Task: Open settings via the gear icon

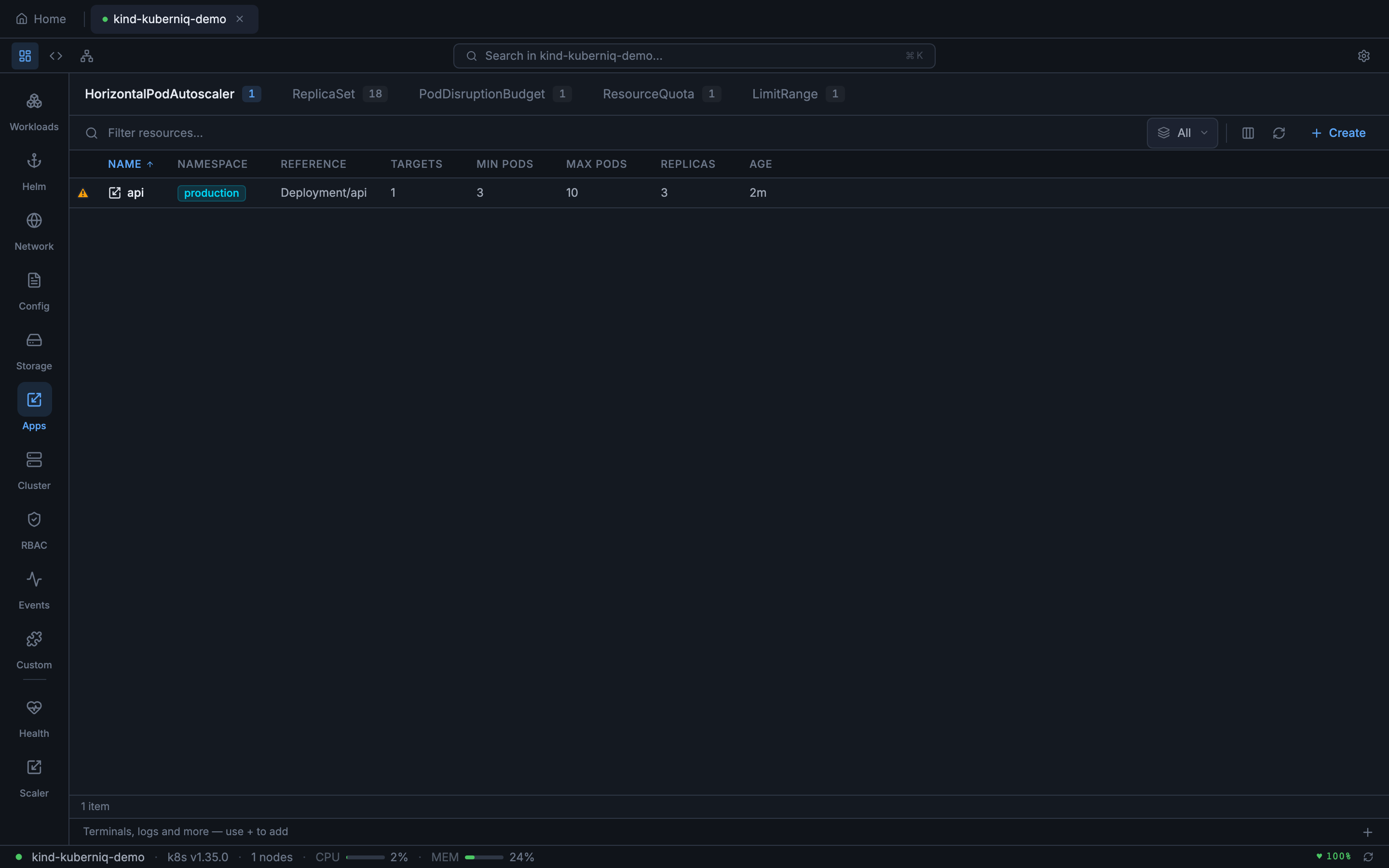Action: coord(1364,55)
